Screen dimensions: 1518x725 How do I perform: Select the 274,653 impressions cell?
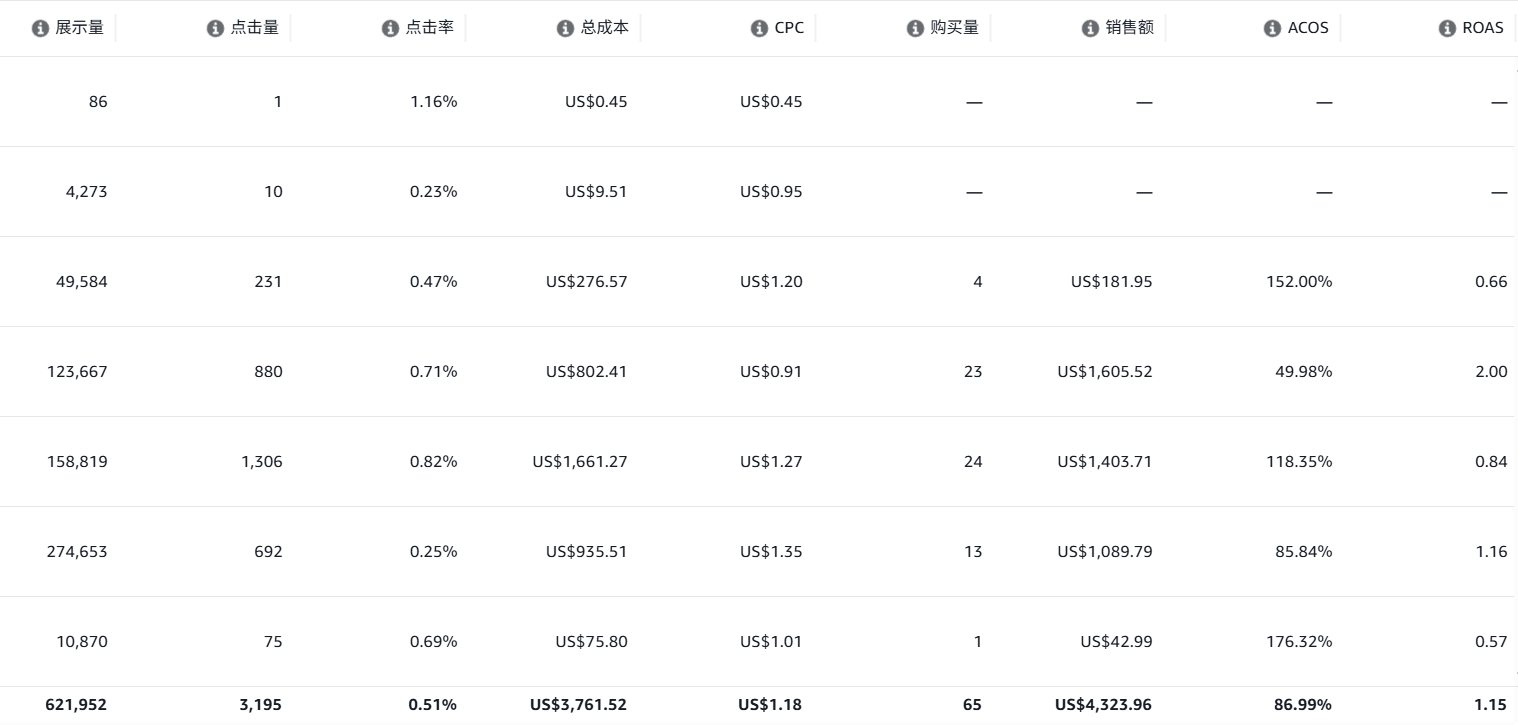click(x=77, y=552)
